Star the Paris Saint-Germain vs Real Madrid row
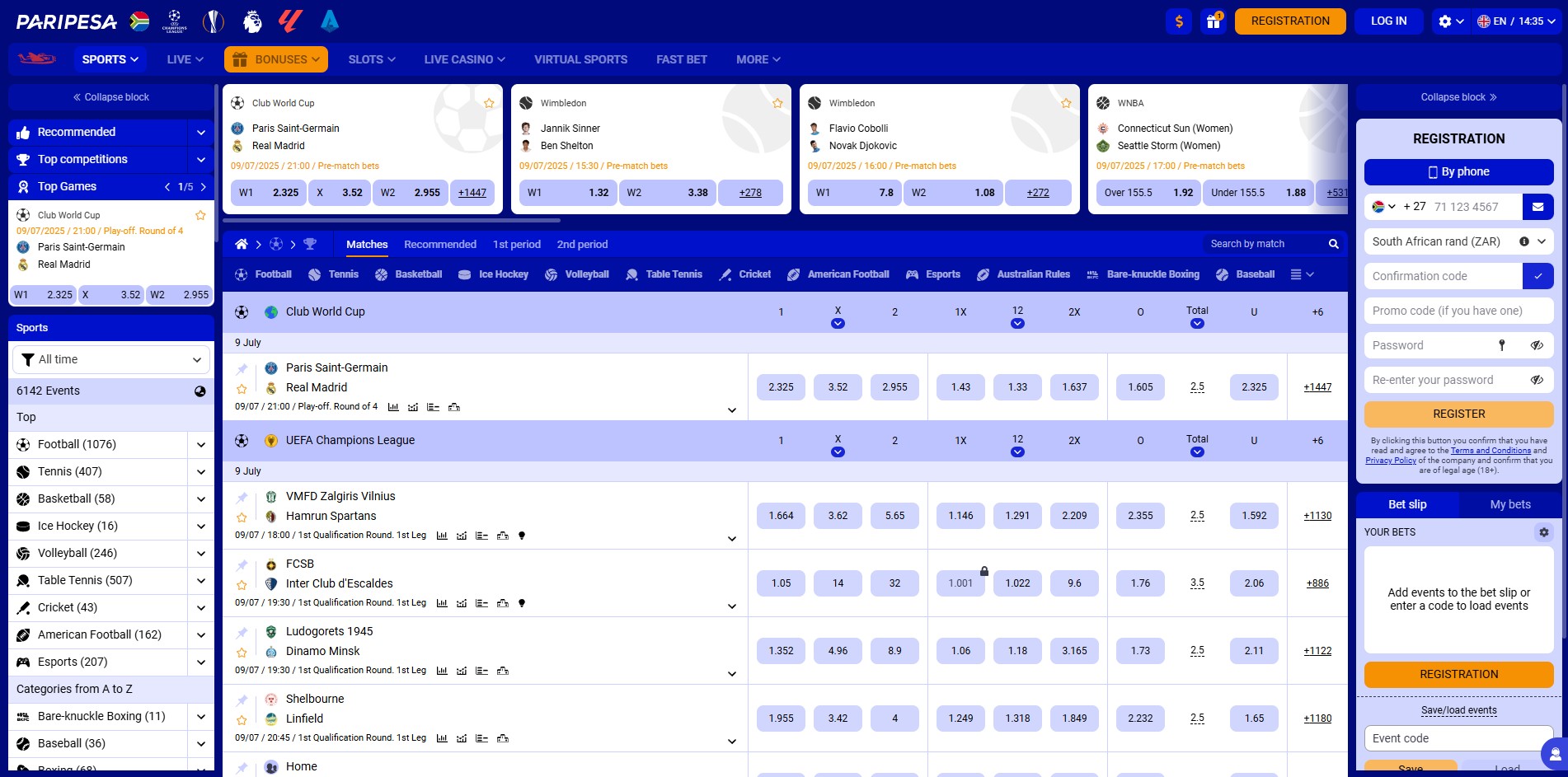 tap(242, 389)
